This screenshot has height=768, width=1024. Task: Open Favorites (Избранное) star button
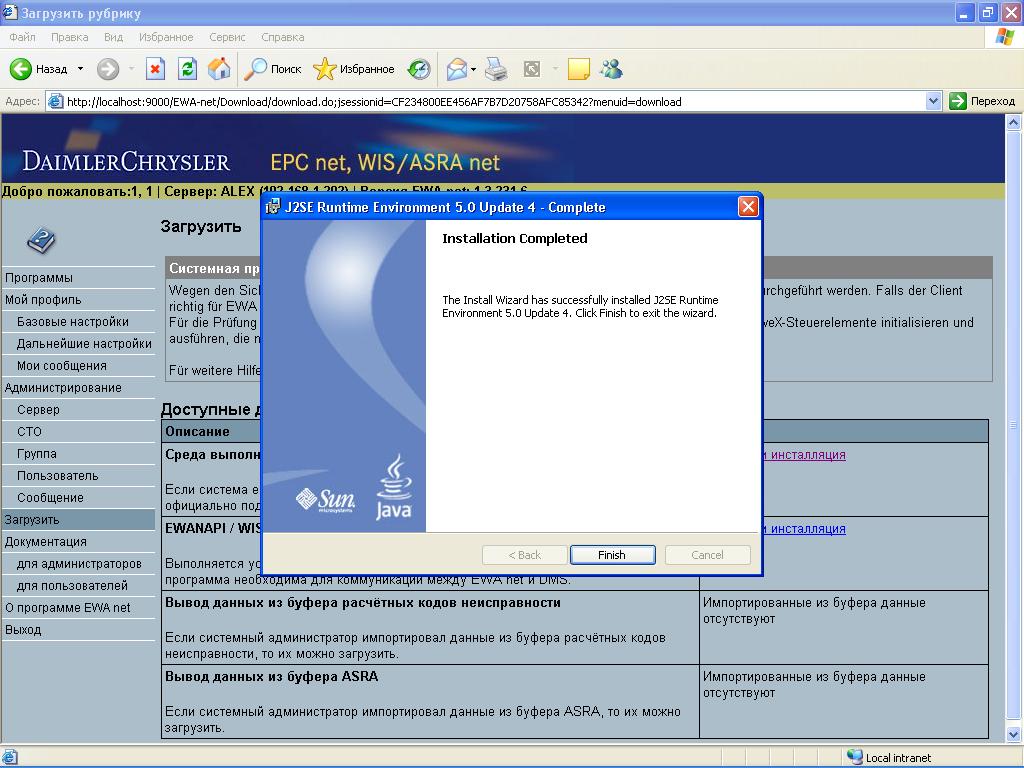353,69
